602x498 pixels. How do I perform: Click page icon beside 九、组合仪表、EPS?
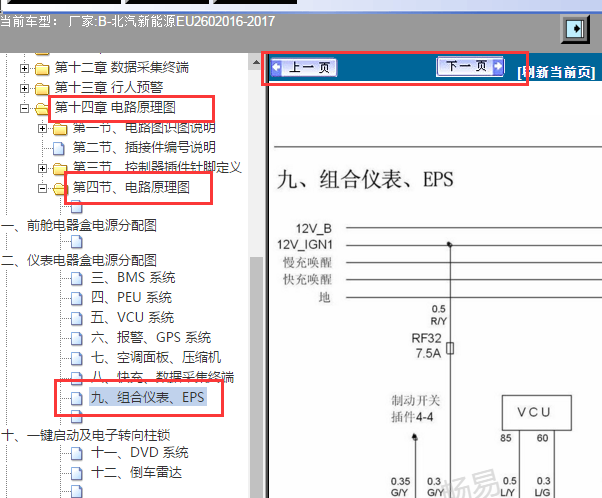(77, 398)
